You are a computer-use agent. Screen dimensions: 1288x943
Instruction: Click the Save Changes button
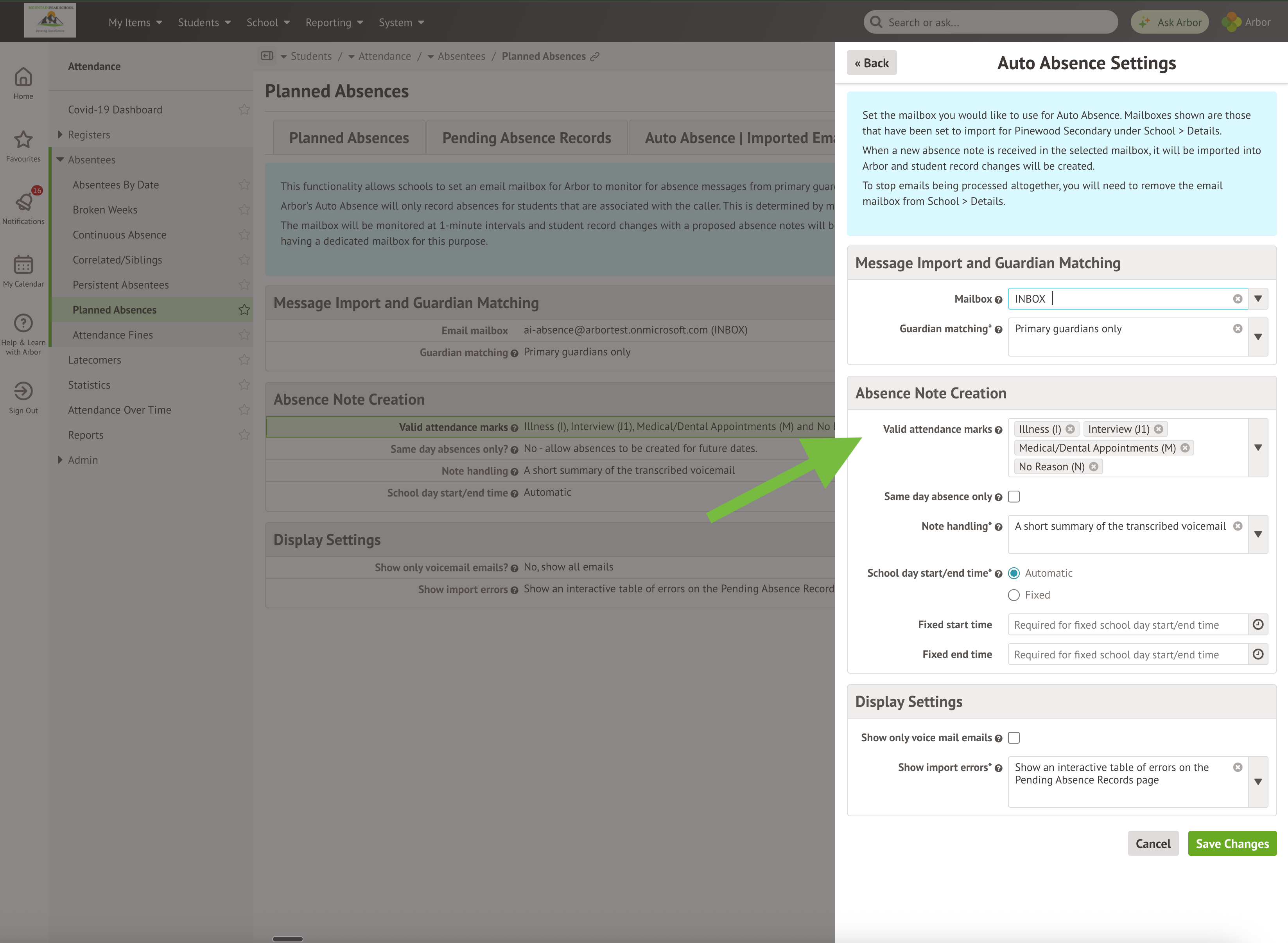pyautogui.click(x=1232, y=844)
